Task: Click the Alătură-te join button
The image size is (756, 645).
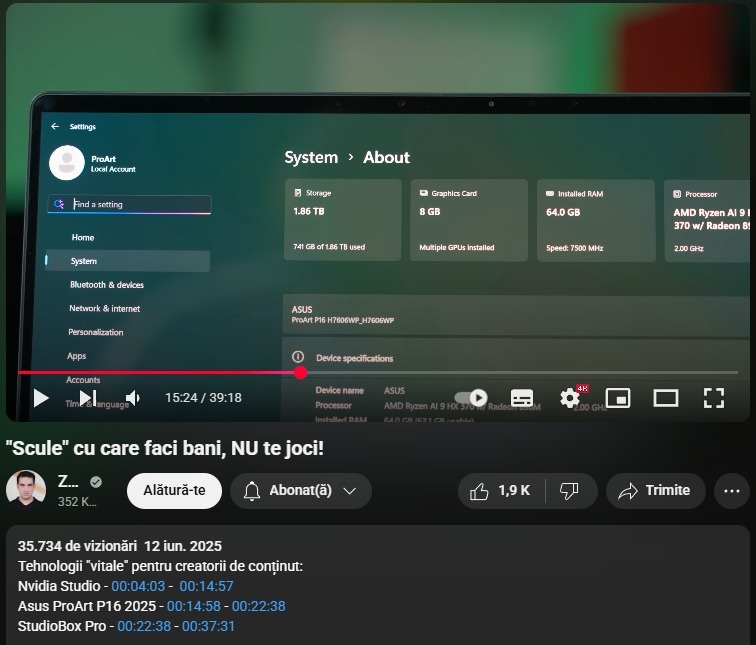Action: click(174, 490)
